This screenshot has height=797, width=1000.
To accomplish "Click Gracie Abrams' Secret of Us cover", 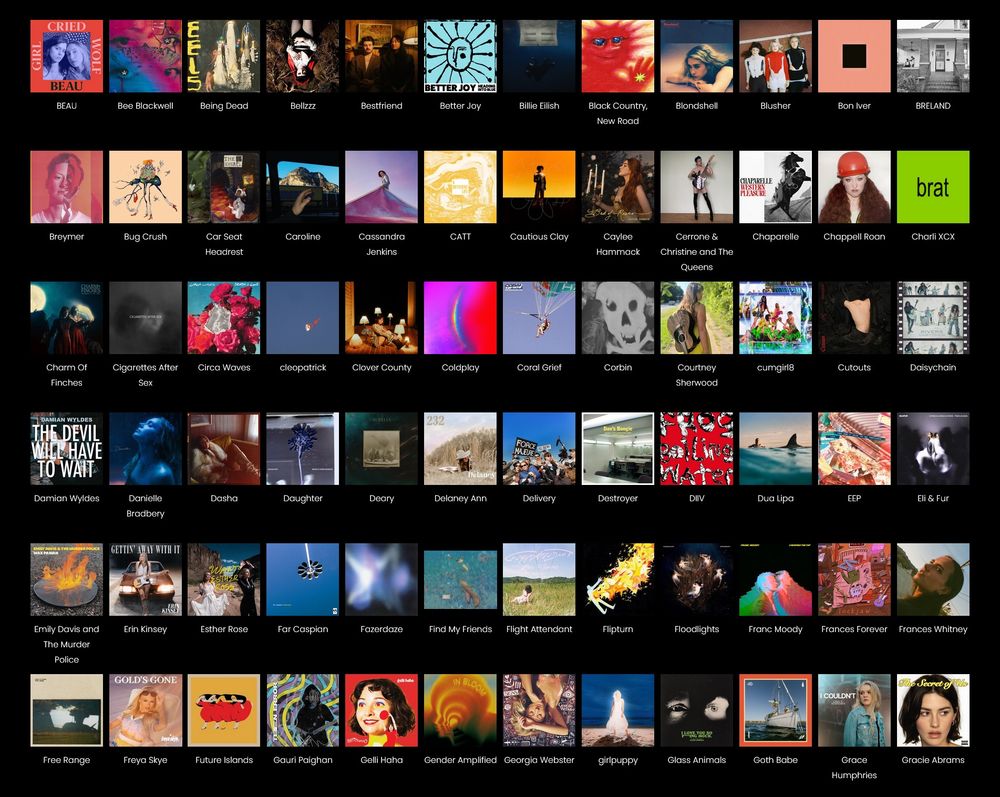I will click(x=933, y=710).
